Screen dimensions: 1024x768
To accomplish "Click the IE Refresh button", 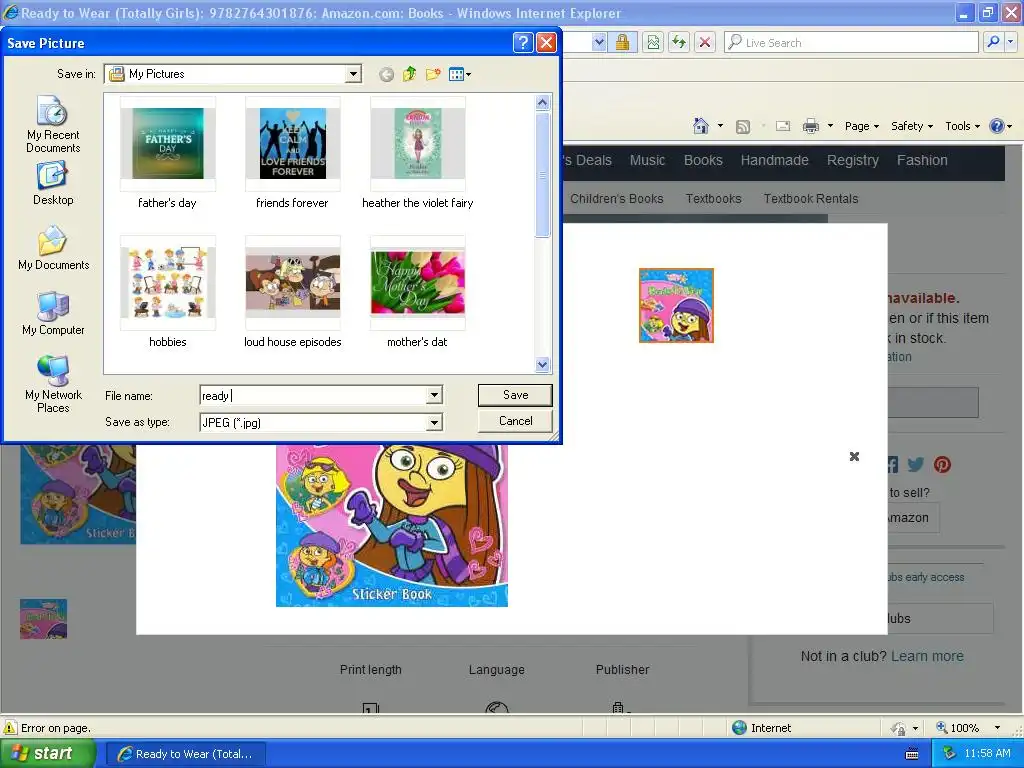I will point(679,42).
